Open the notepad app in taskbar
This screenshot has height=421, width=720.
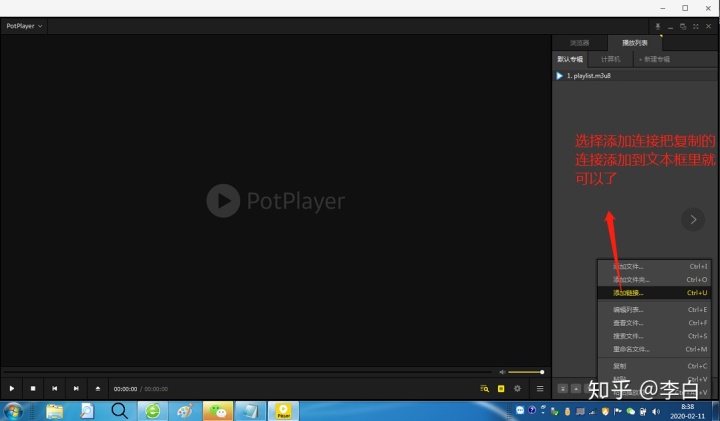click(x=250, y=411)
